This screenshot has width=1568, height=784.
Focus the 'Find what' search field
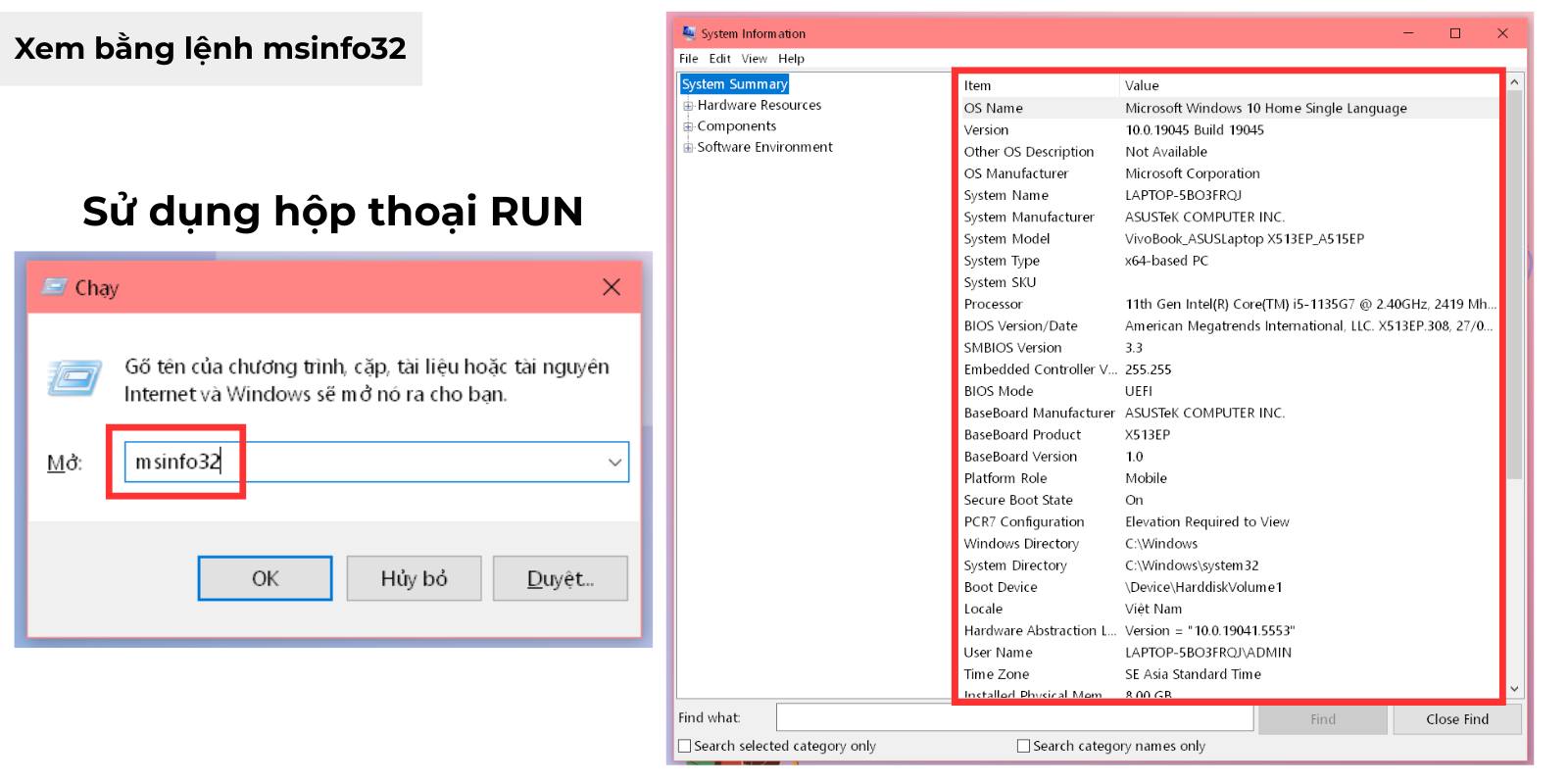click(x=1014, y=718)
